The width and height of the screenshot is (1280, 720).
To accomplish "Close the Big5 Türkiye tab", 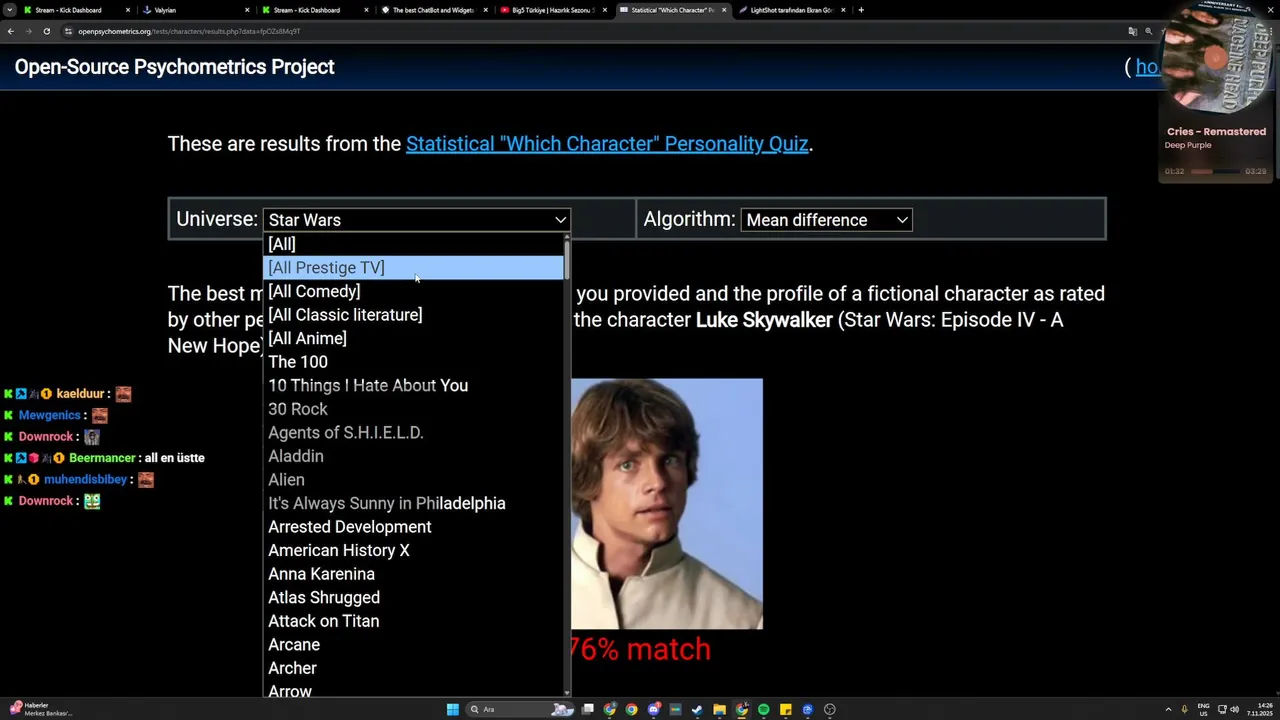I will pos(604,10).
